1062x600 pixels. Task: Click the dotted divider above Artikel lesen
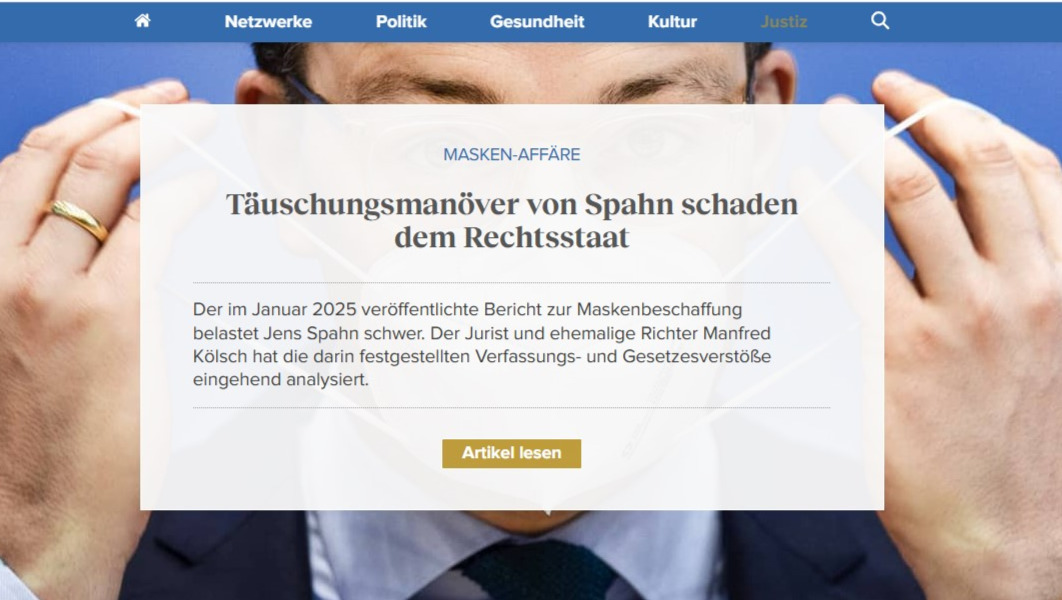point(511,408)
